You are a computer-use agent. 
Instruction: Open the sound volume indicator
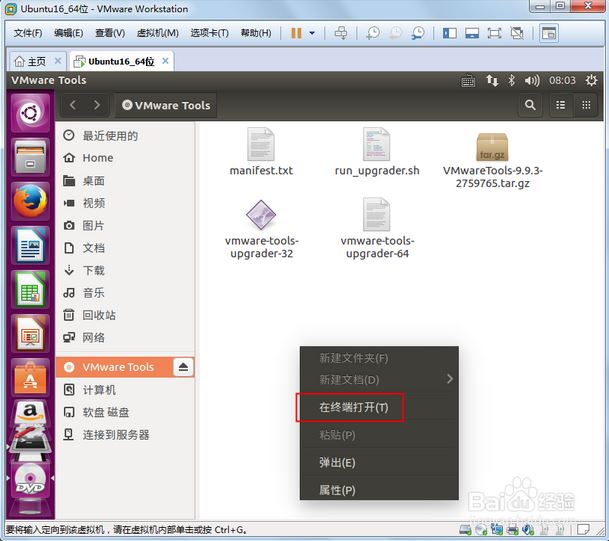point(532,81)
